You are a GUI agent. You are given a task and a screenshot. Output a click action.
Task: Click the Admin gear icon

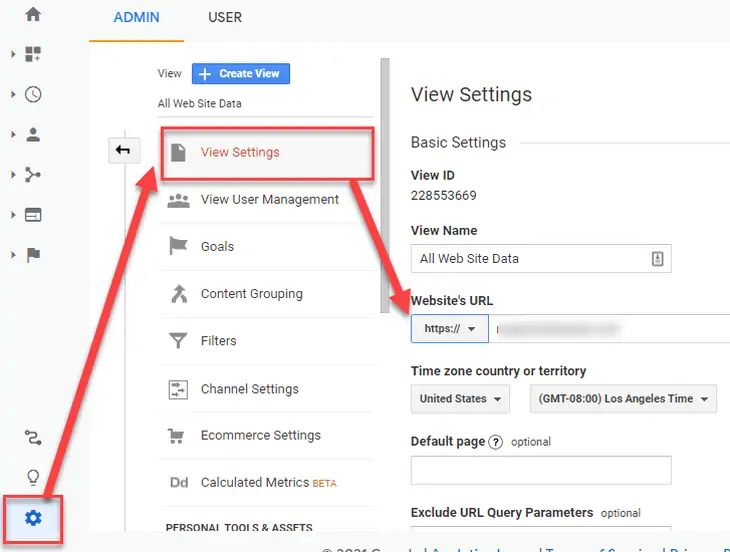coord(33,518)
